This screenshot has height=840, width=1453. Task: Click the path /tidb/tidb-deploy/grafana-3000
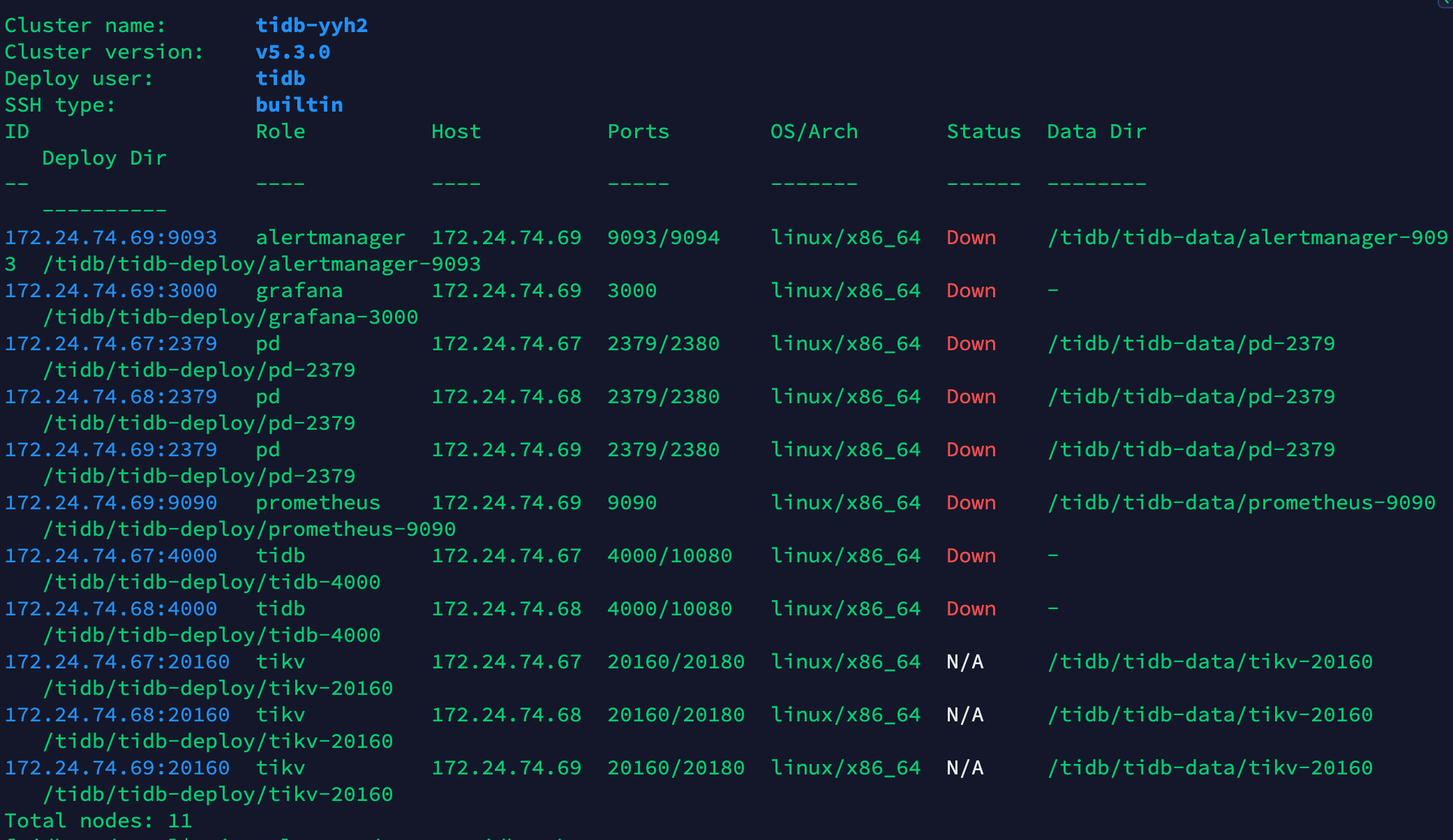point(230,317)
